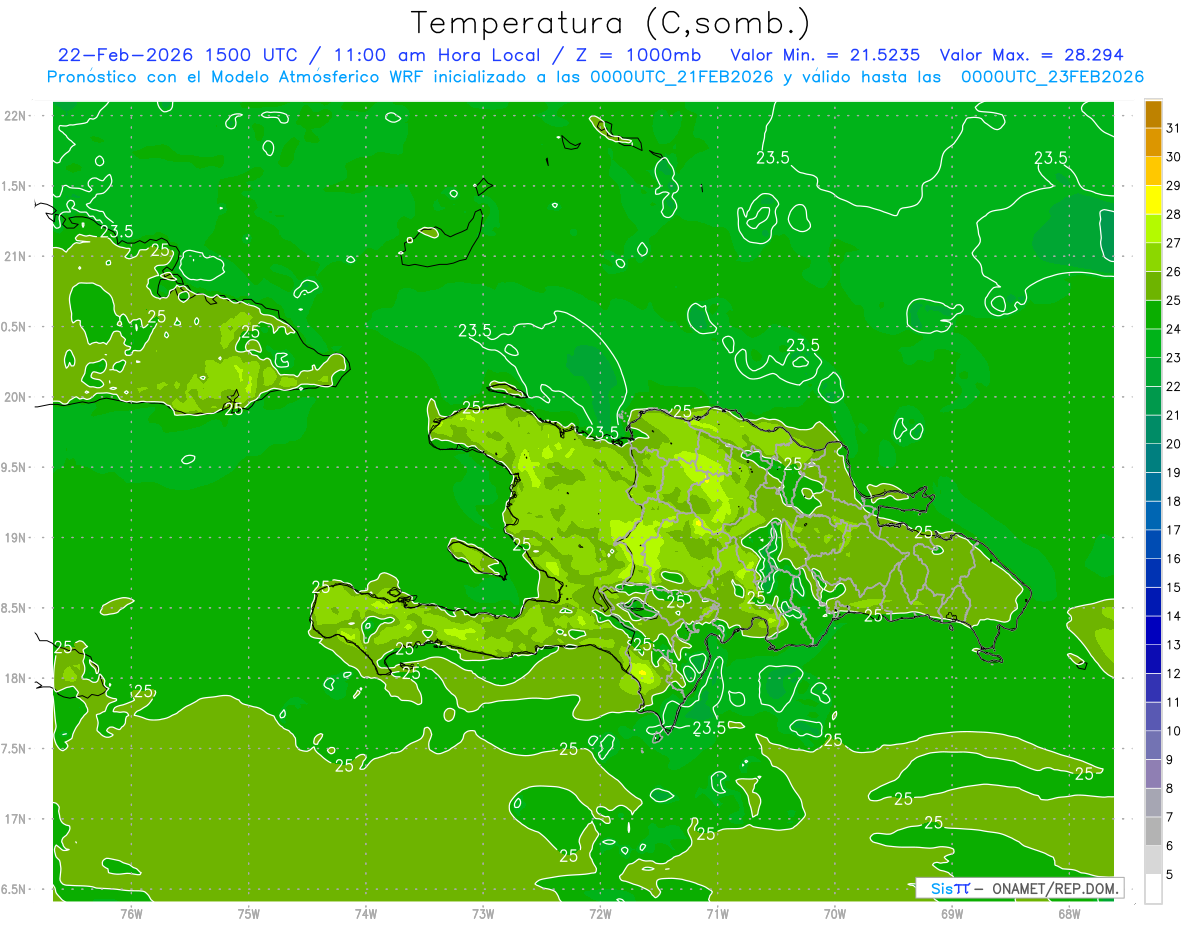Click the teal 19–20 band in color legend
The width and height of the screenshot is (1200, 927).
[1153, 458]
